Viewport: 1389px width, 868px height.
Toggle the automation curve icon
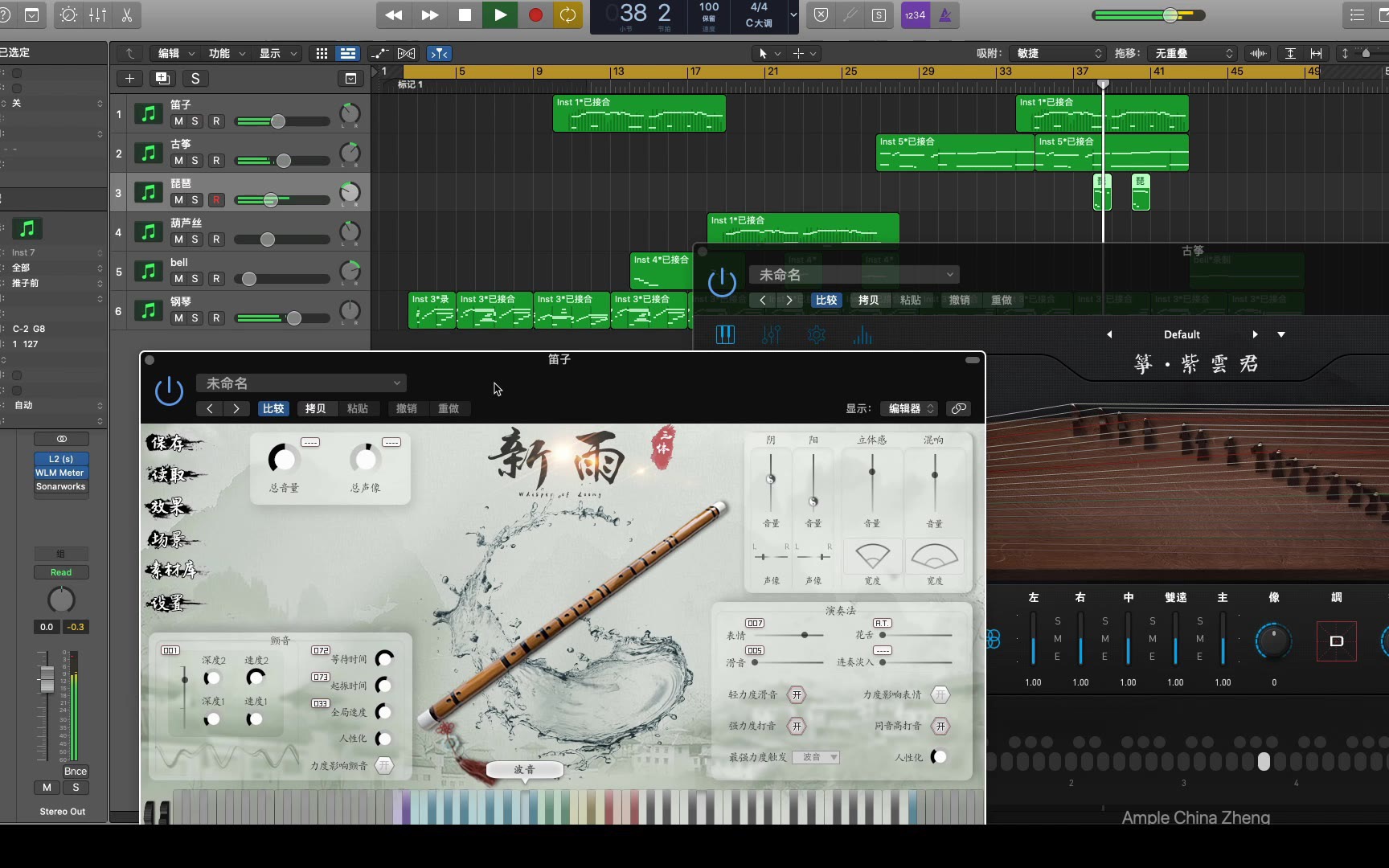[379, 53]
